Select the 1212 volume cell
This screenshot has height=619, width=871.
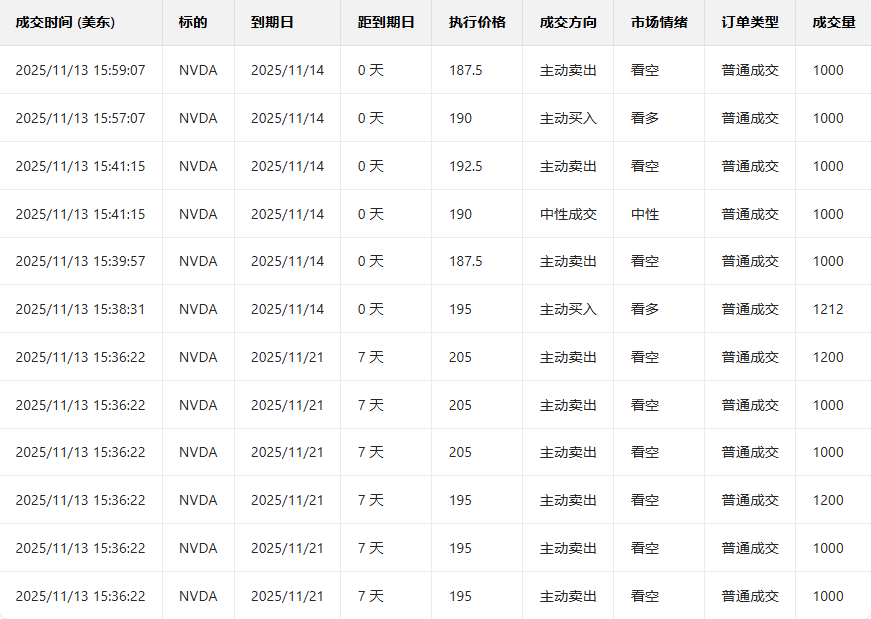pyautogui.click(x=828, y=309)
